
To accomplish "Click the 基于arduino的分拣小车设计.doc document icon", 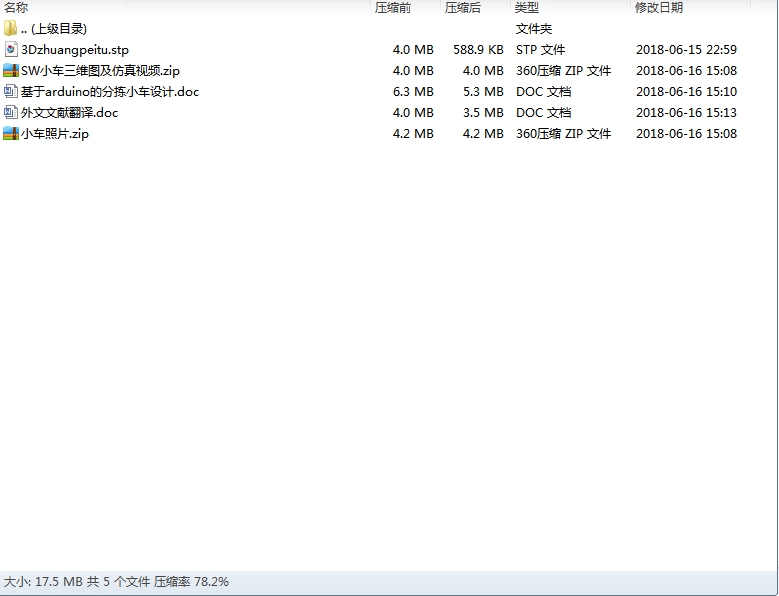I will [x=10, y=91].
